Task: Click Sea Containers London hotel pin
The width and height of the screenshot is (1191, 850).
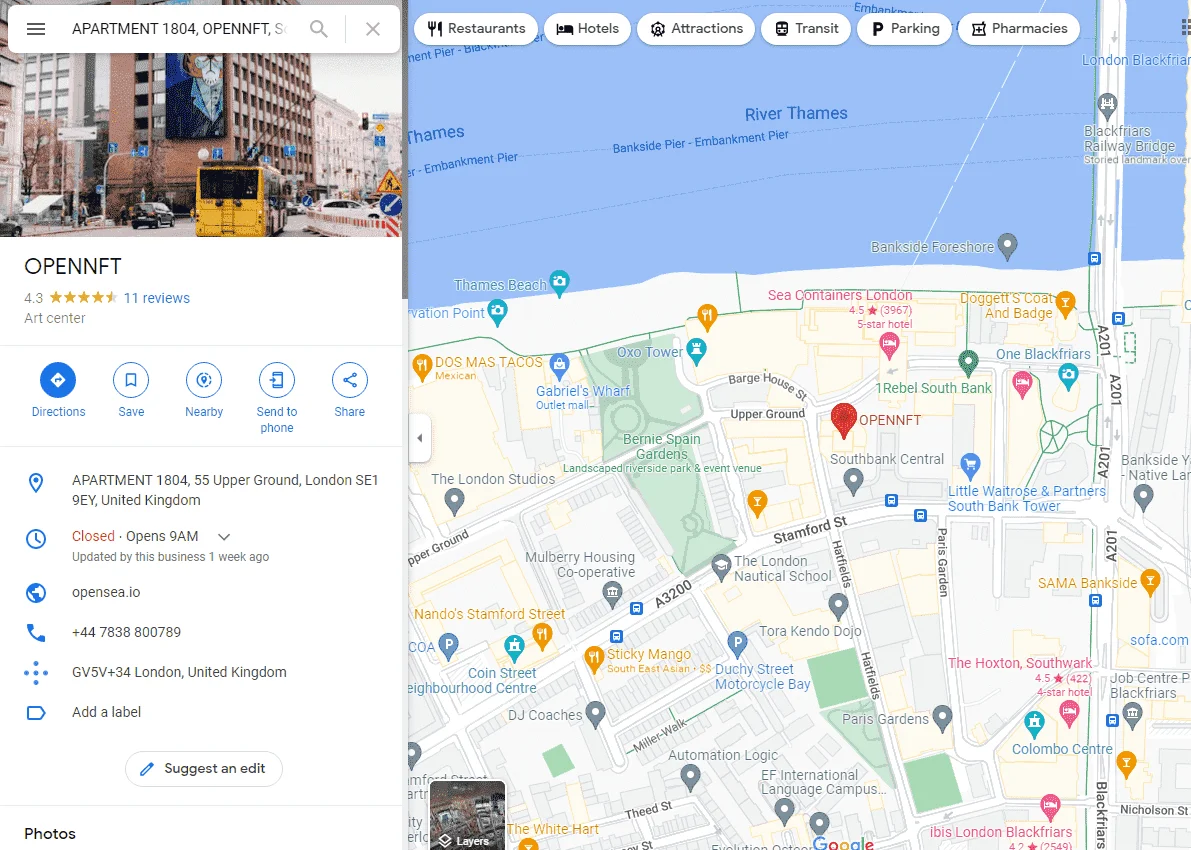Action: (889, 346)
